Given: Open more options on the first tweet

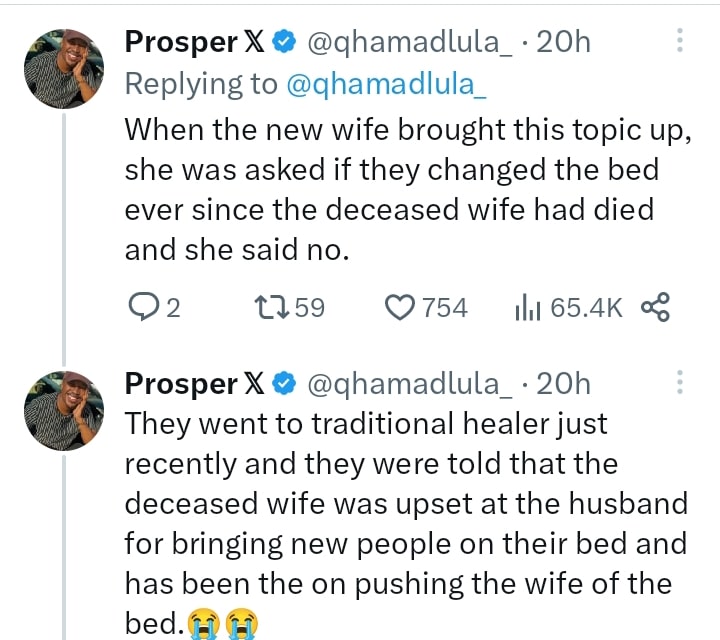Looking at the screenshot, I should (x=680, y=41).
